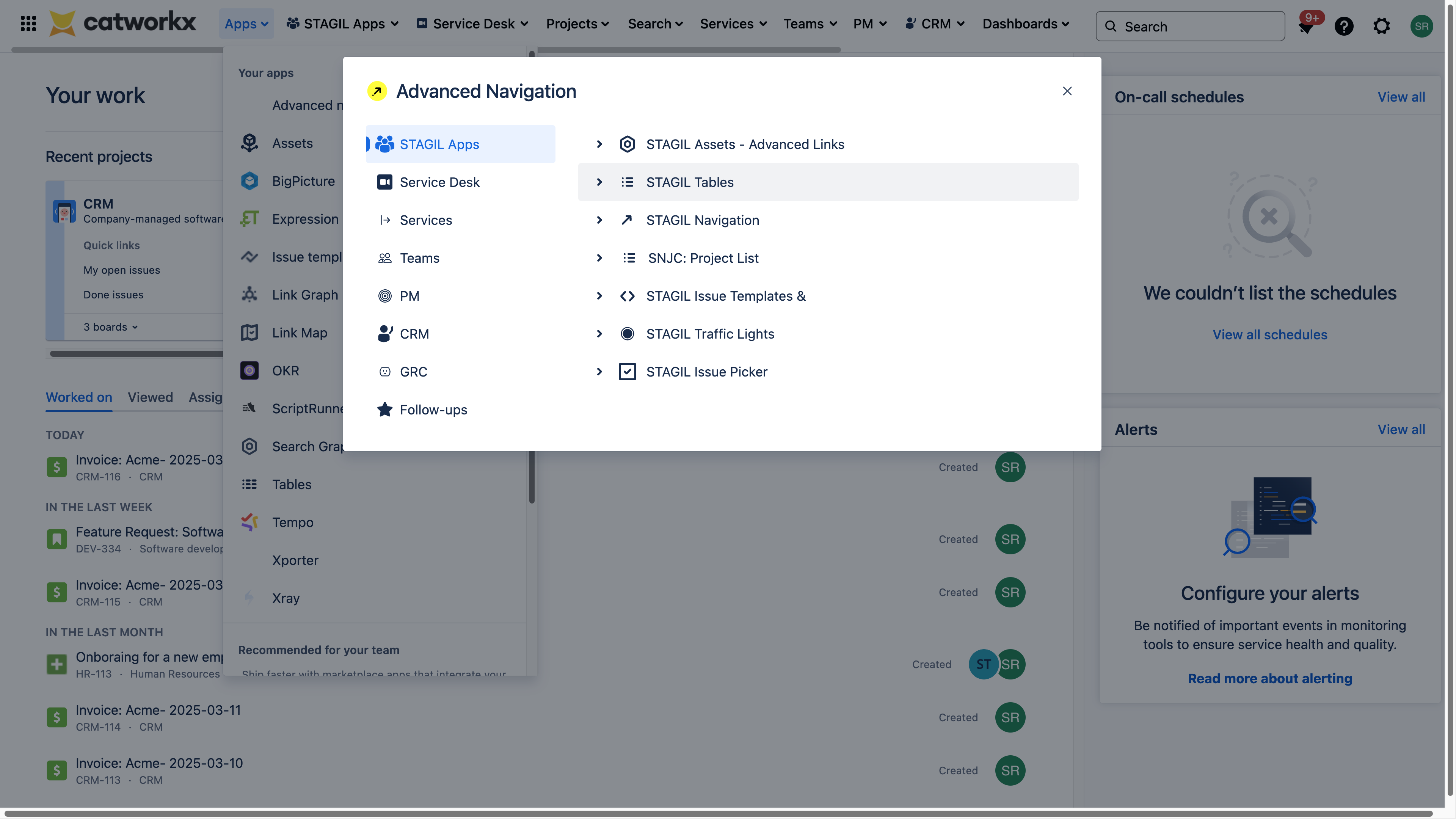Open settings gear icon
The image size is (1456, 819).
pos(1381,26)
